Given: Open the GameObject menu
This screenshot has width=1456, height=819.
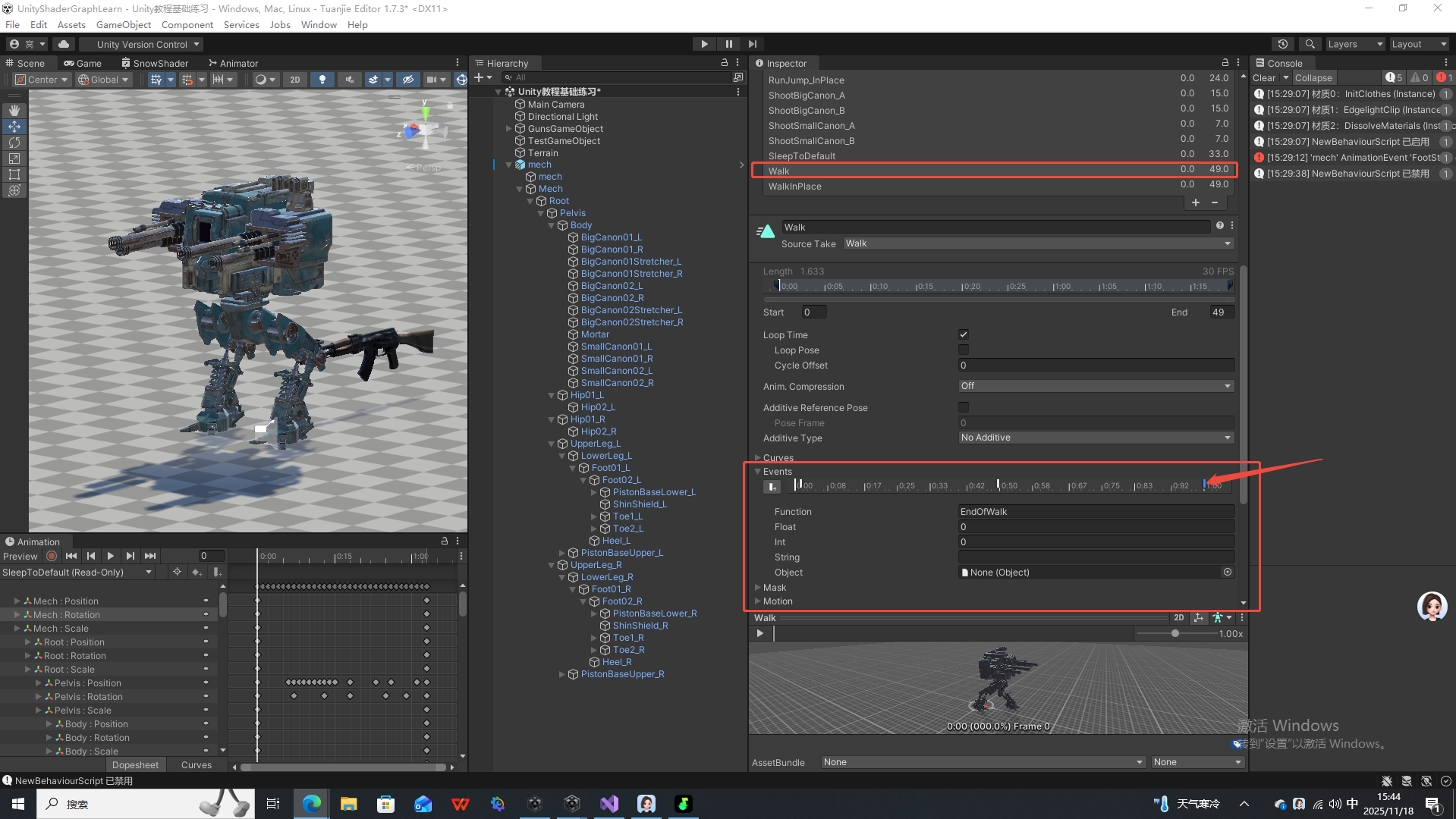Looking at the screenshot, I should pyautogui.click(x=124, y=24).
